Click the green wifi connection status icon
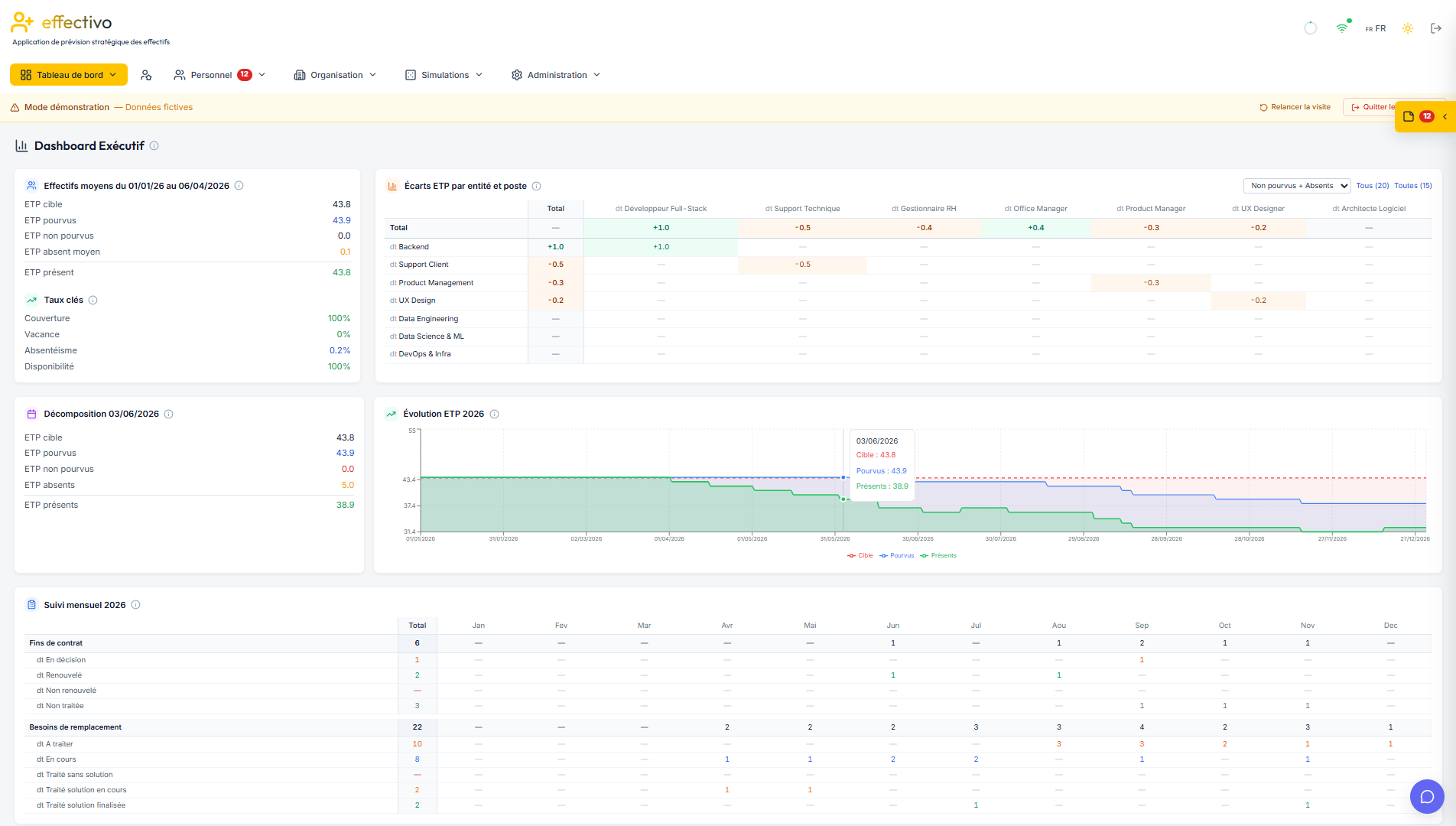 [x=1342, y=28]
